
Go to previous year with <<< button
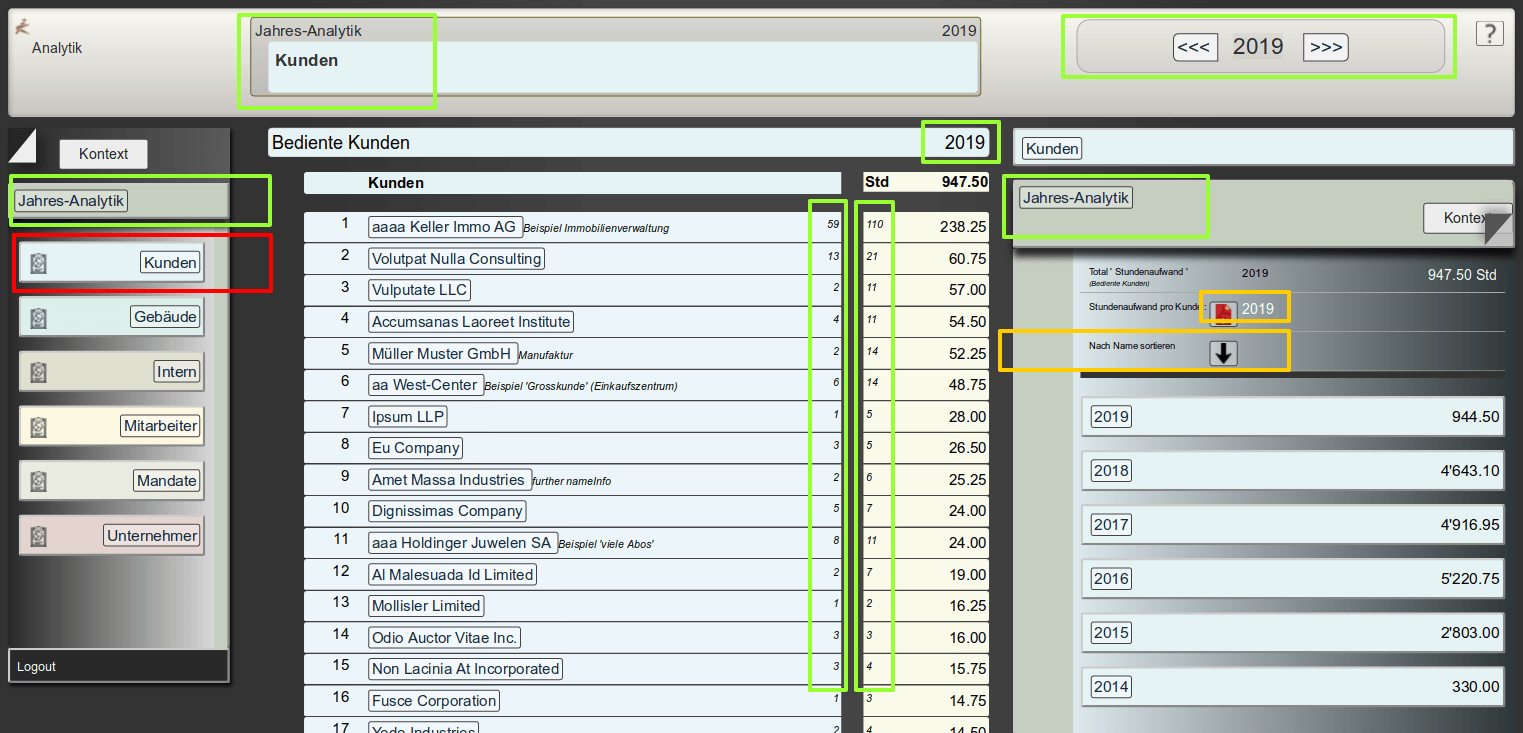click(x=1194, y=47)
